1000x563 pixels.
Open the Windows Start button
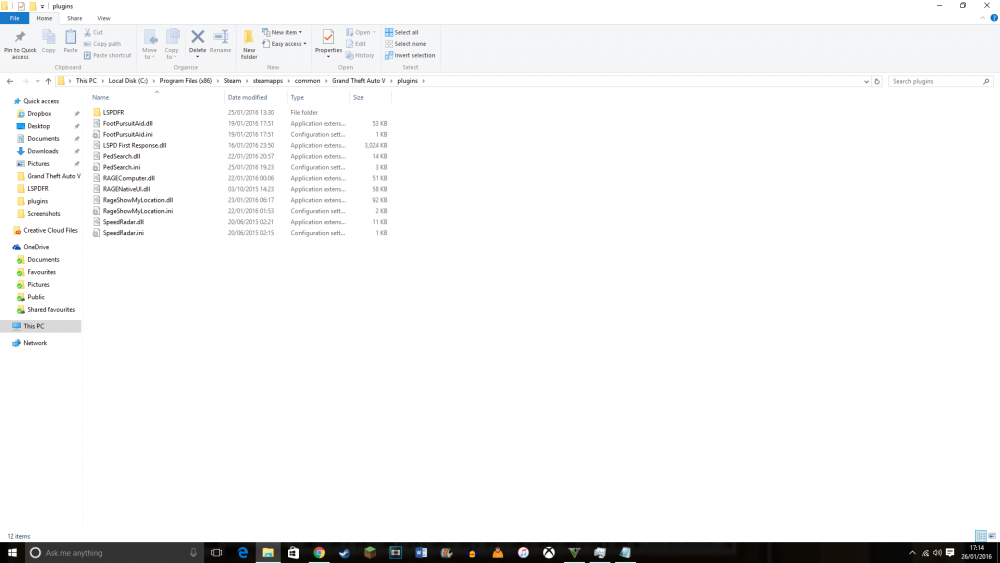(x=12, y=553)
